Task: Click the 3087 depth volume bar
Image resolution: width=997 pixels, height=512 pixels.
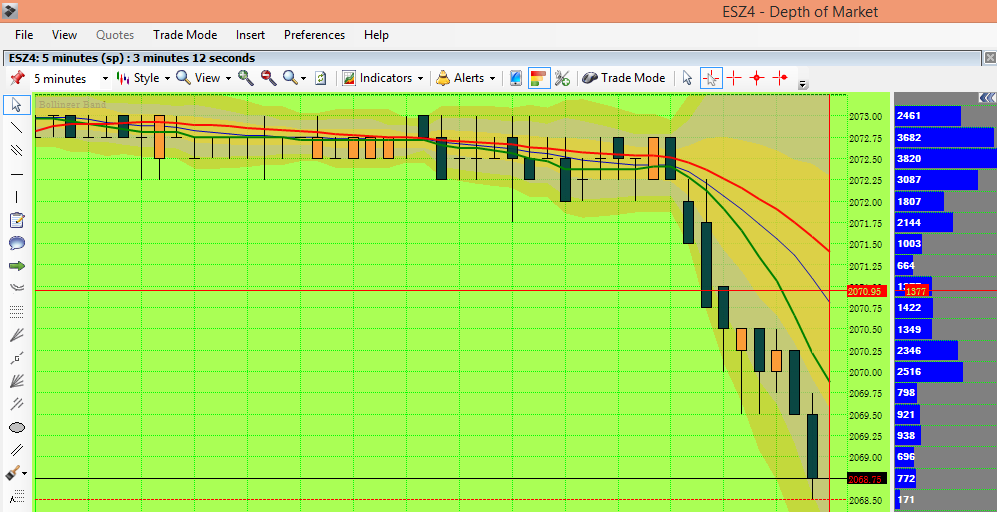Action: [936, 180]
